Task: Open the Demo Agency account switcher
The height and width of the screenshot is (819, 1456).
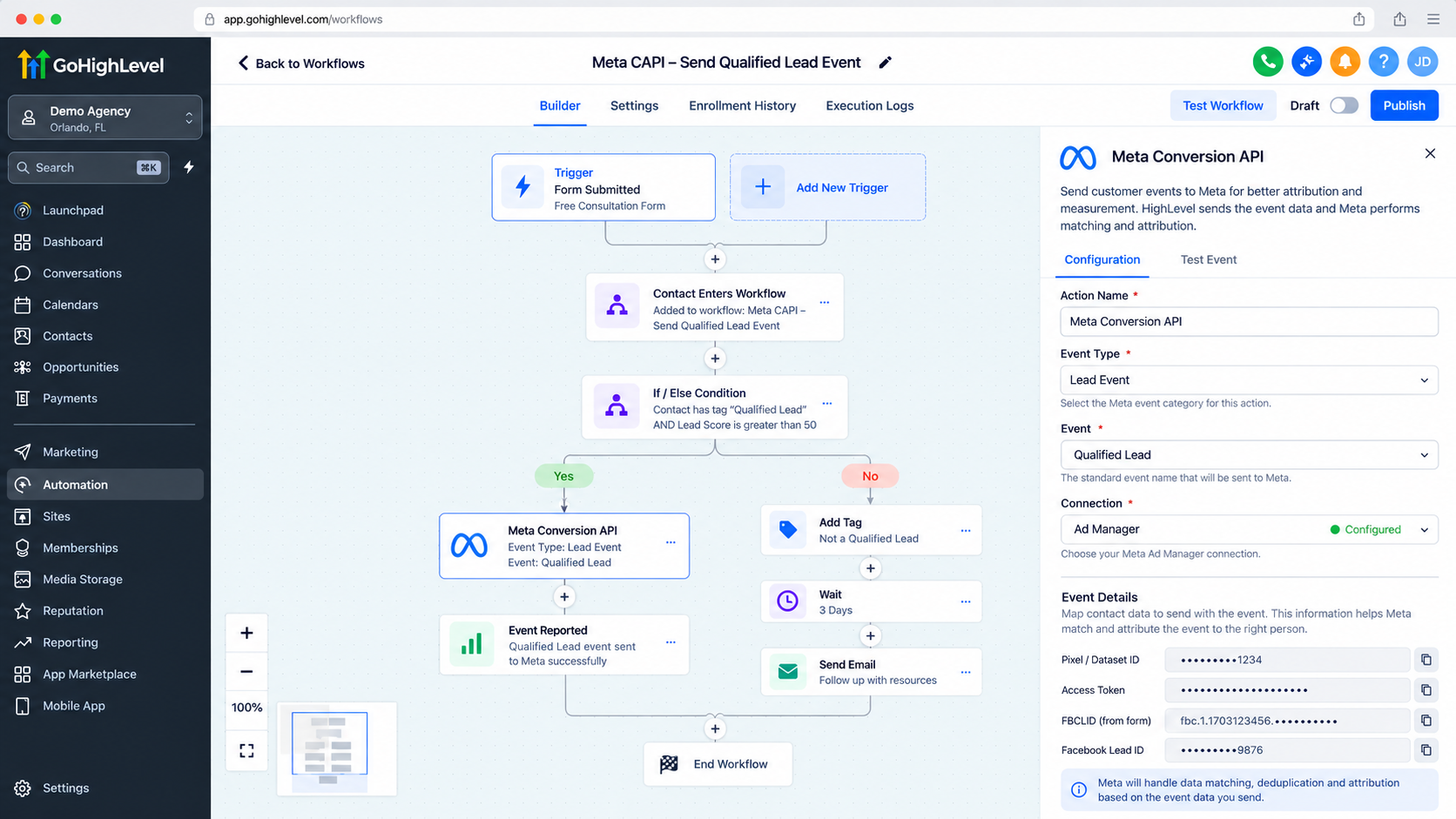Action: point(105,117)
